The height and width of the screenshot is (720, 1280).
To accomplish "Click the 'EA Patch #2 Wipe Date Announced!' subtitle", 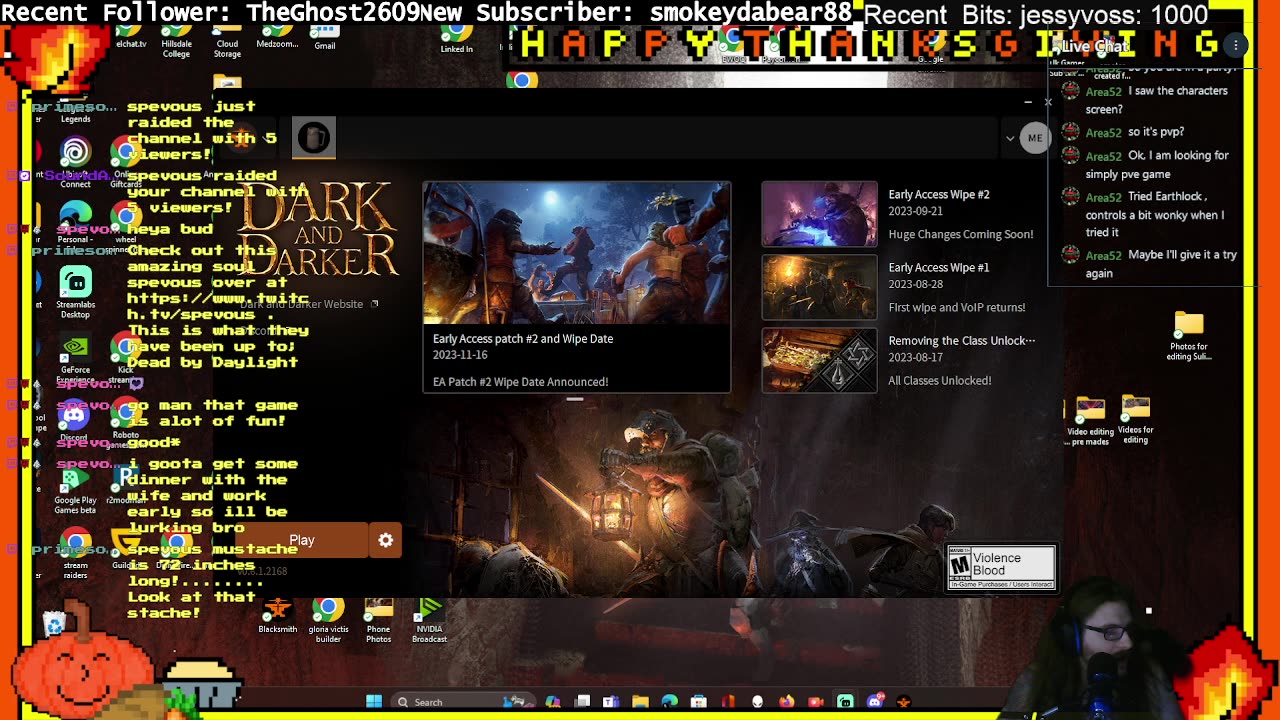I will click(520, 382).
